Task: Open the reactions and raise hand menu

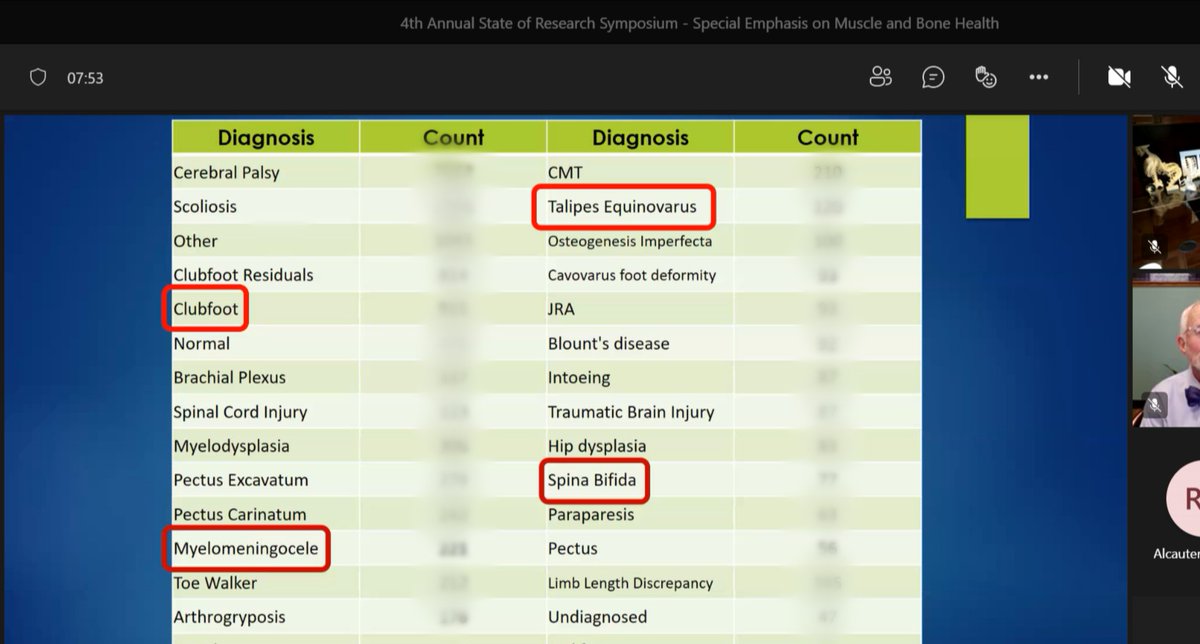Action: pyautogui.click(x=986, y=77)
